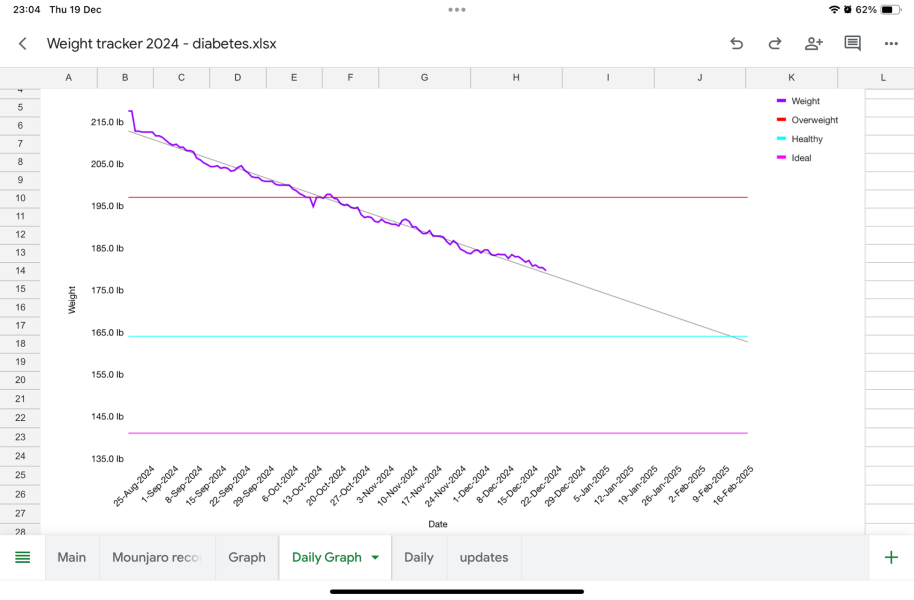Undo the last action
The height and width of the screenshot is (600, 914).
click(x=737, y=44)
